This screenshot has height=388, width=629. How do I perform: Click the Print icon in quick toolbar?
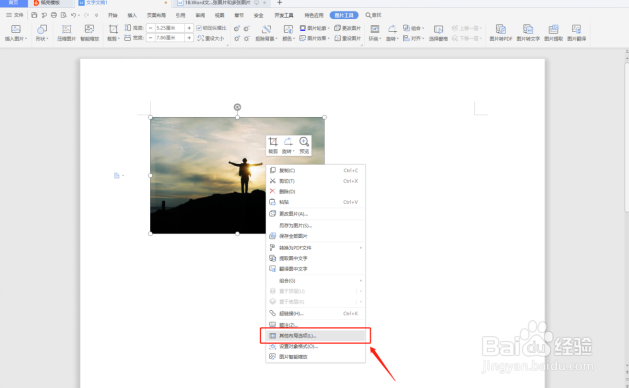[54, 15]
